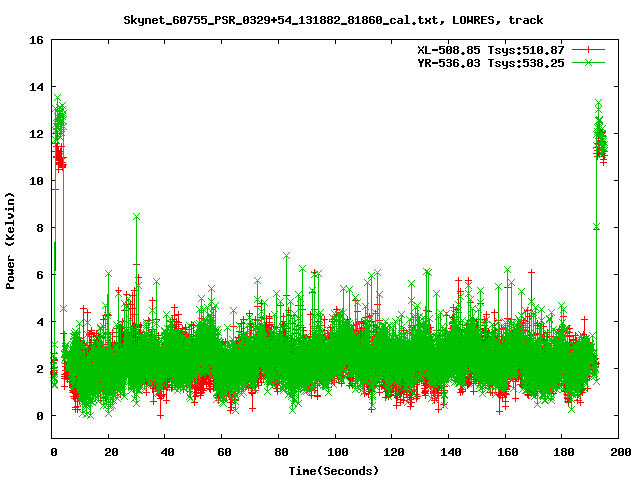The image size is (640, 480).
Task: Click the Time(Seconds) x-axis label
Action: click(334, 471)
